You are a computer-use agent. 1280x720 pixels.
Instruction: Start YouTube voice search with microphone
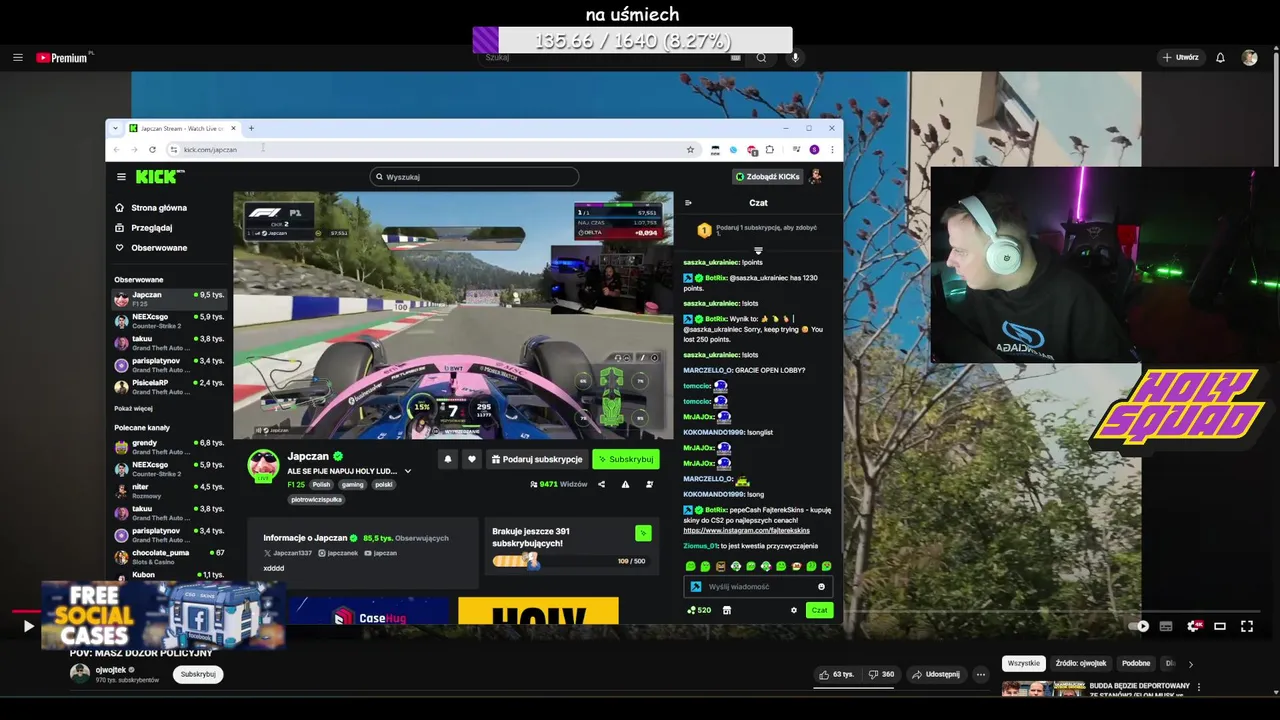796,58
